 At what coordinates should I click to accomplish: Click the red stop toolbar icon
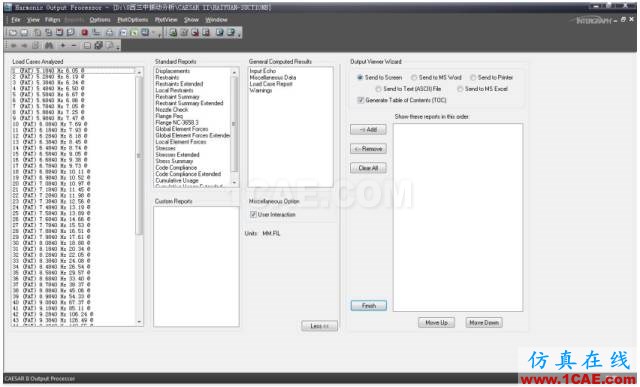(x=84, y=32)
